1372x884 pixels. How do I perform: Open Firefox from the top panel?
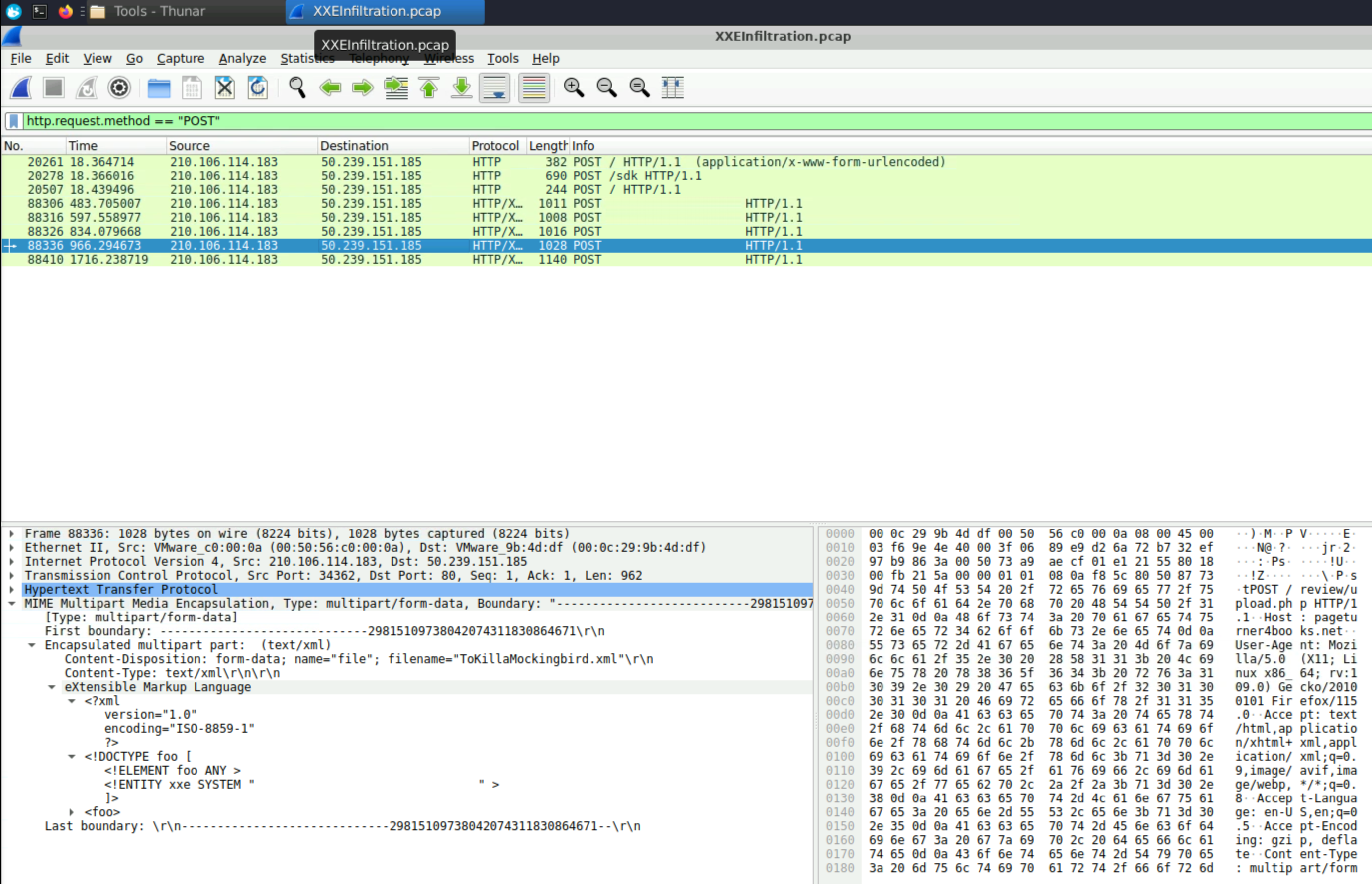coord(66,11)
